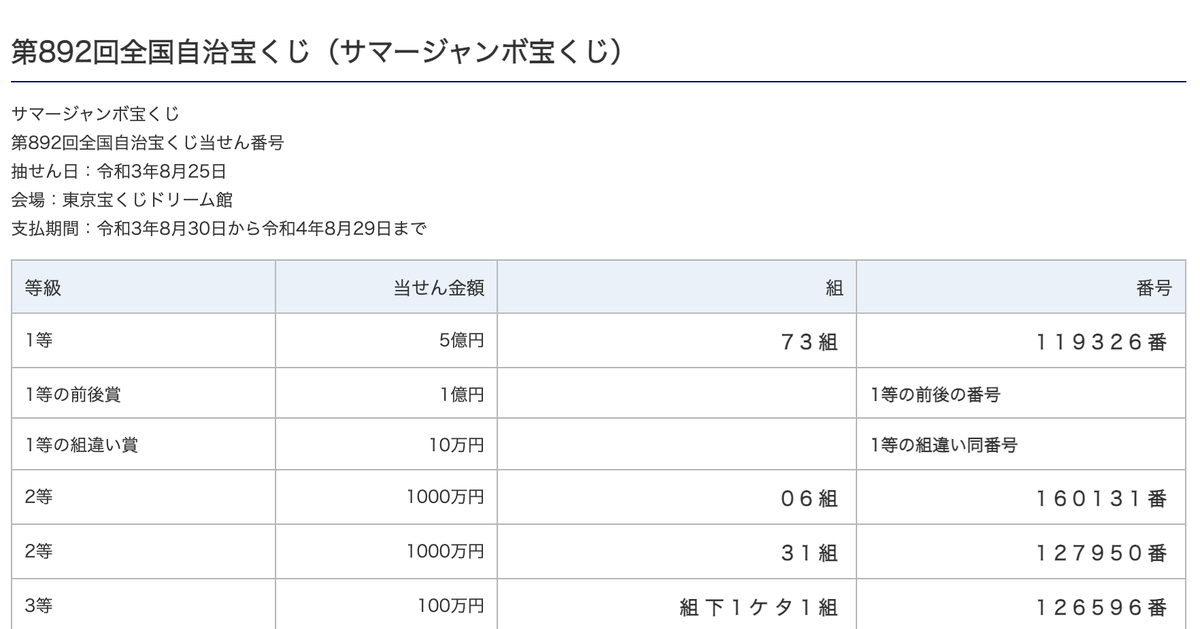
Task: Click the 会場：東京宝くじドリーム館 text
Action: coord(122,200)
